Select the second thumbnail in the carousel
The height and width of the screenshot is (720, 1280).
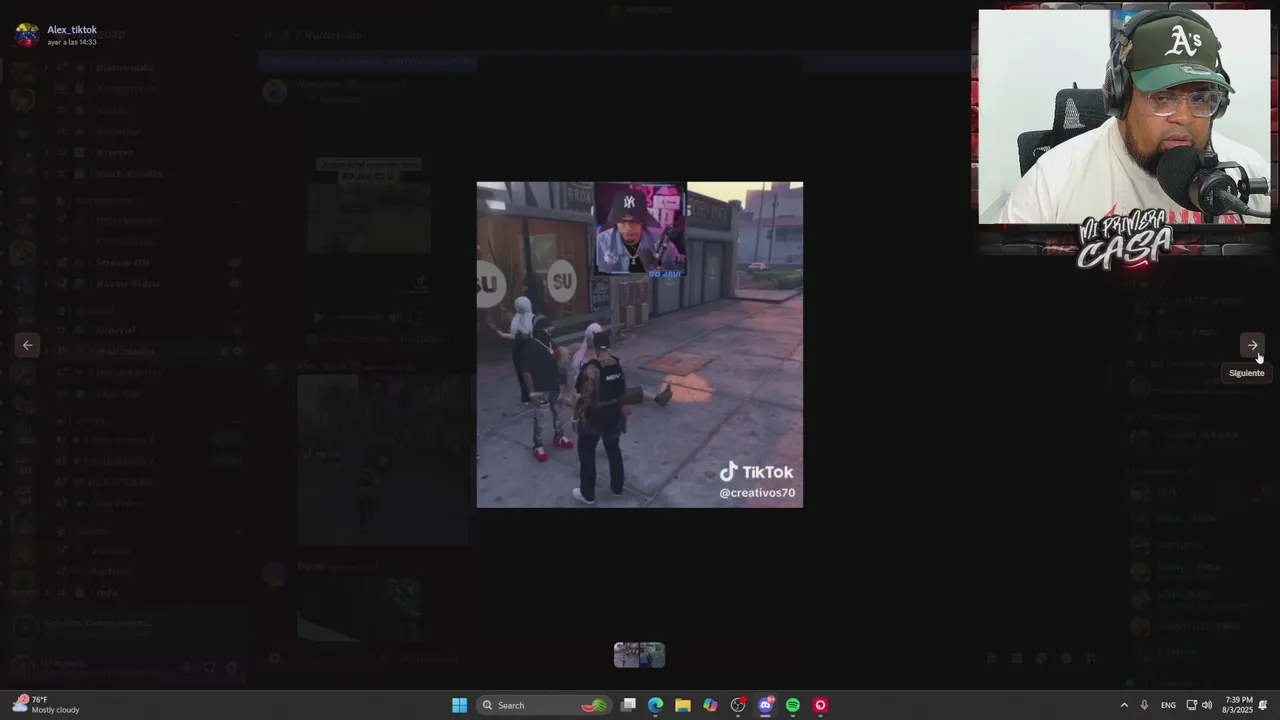652,655
